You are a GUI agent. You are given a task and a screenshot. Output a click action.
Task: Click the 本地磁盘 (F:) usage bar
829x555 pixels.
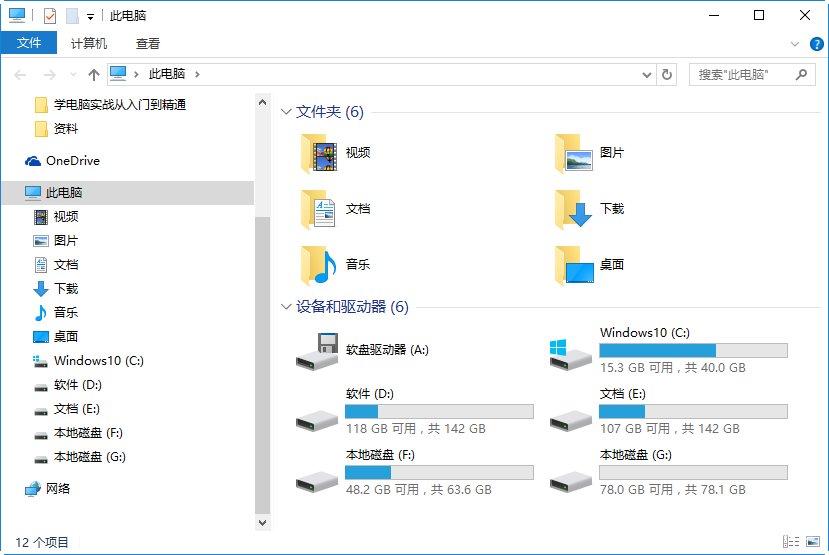point(439,473)
